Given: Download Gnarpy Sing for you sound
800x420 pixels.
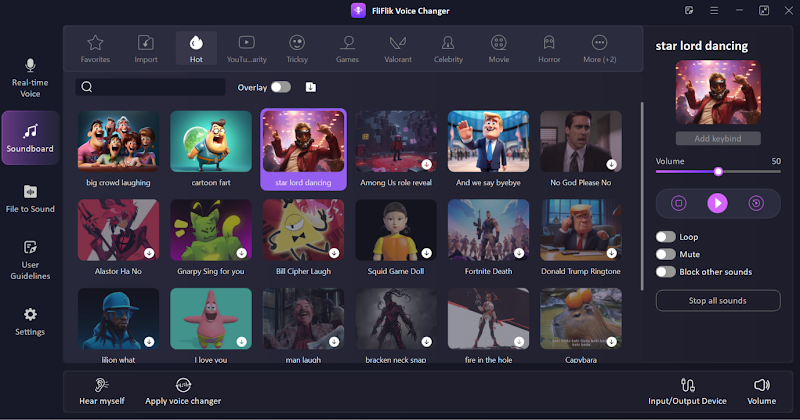Looking at the screenshot, I should (x=241, y=253).
